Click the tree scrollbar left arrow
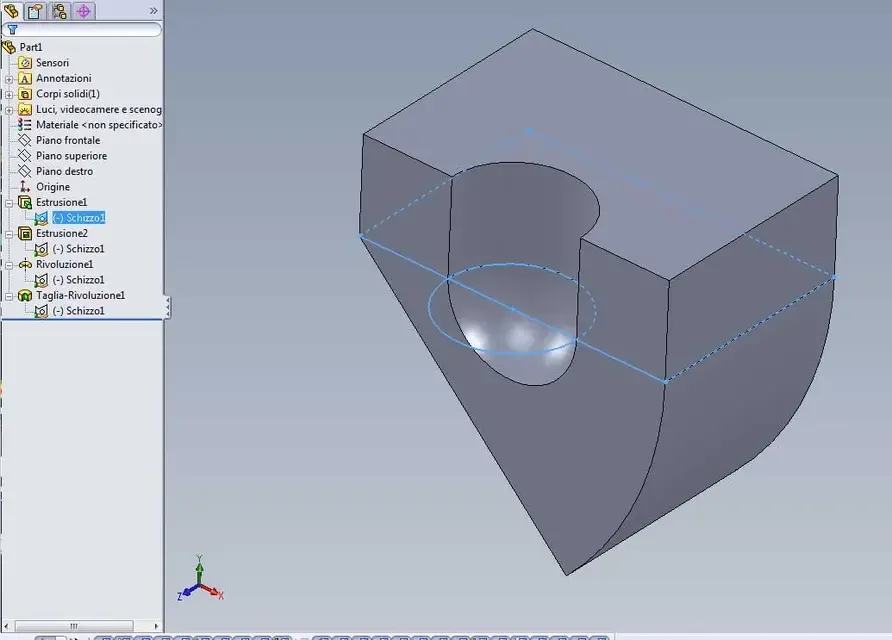The image size is (892, 640). [x=6, y=626]
